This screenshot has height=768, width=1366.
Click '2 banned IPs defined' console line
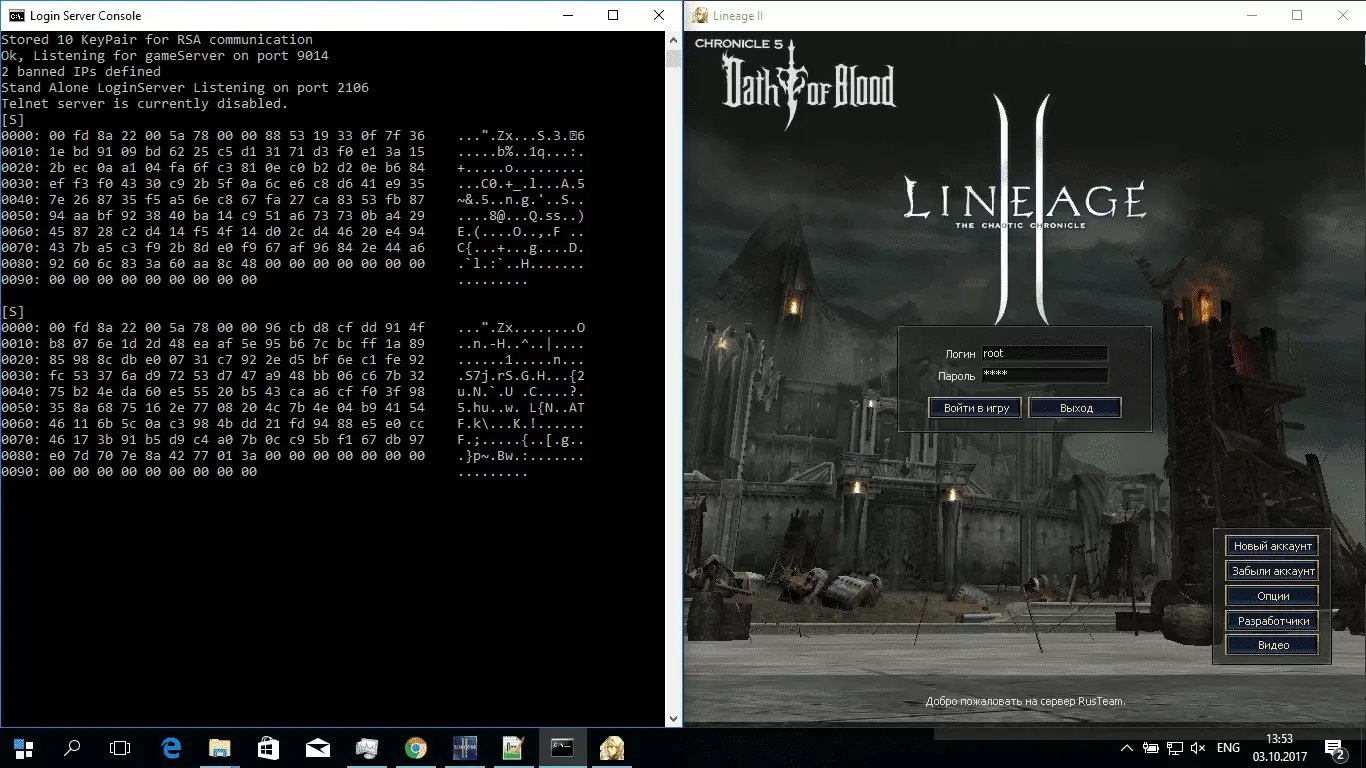(81, 71)
